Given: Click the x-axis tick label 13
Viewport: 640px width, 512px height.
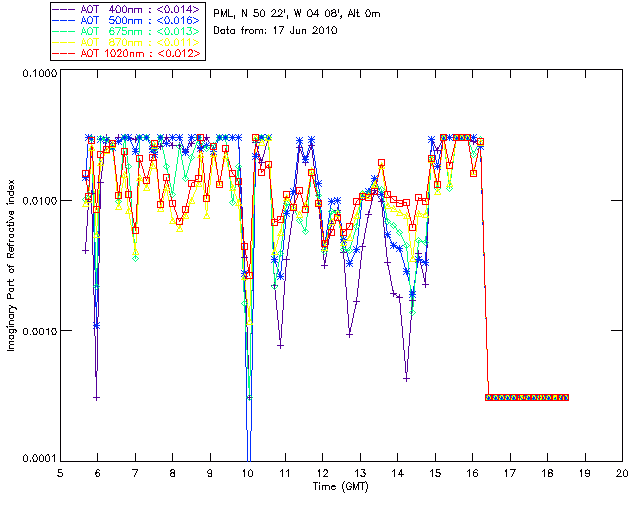Looking at the screenshot, I should pyautogui.click(x=360, y=473).
